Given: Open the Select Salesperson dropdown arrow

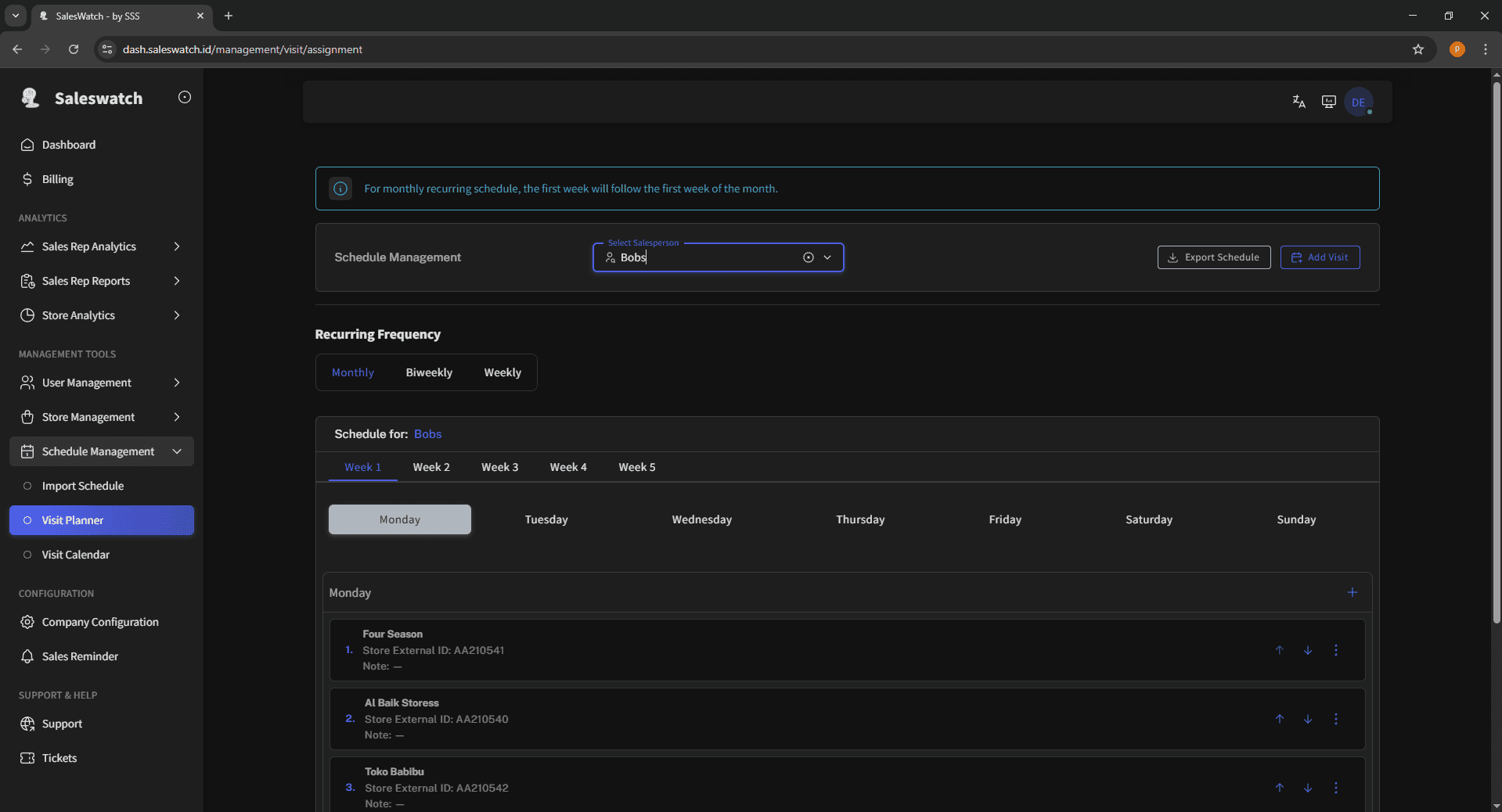Looking at the screenshot, I should (x=827, y=257).
